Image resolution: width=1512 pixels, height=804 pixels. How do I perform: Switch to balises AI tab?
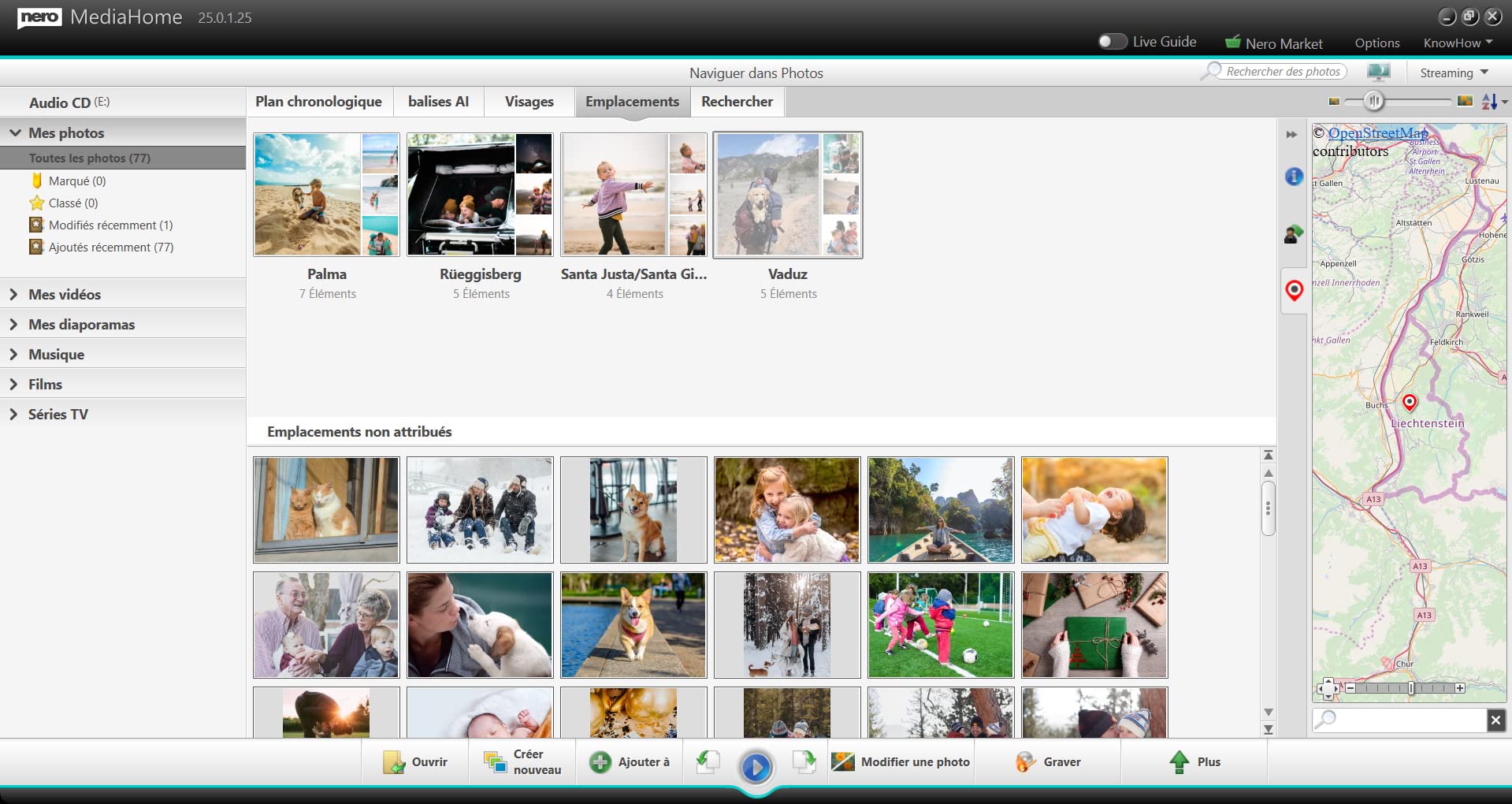point(438,102)
